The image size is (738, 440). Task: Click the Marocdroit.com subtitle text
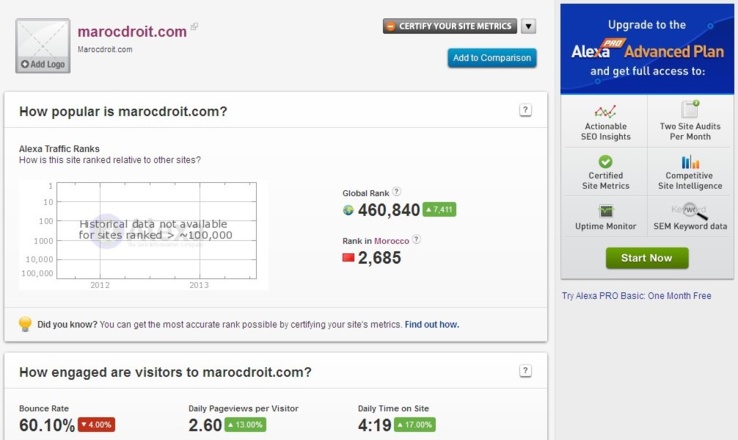[105, 49]
